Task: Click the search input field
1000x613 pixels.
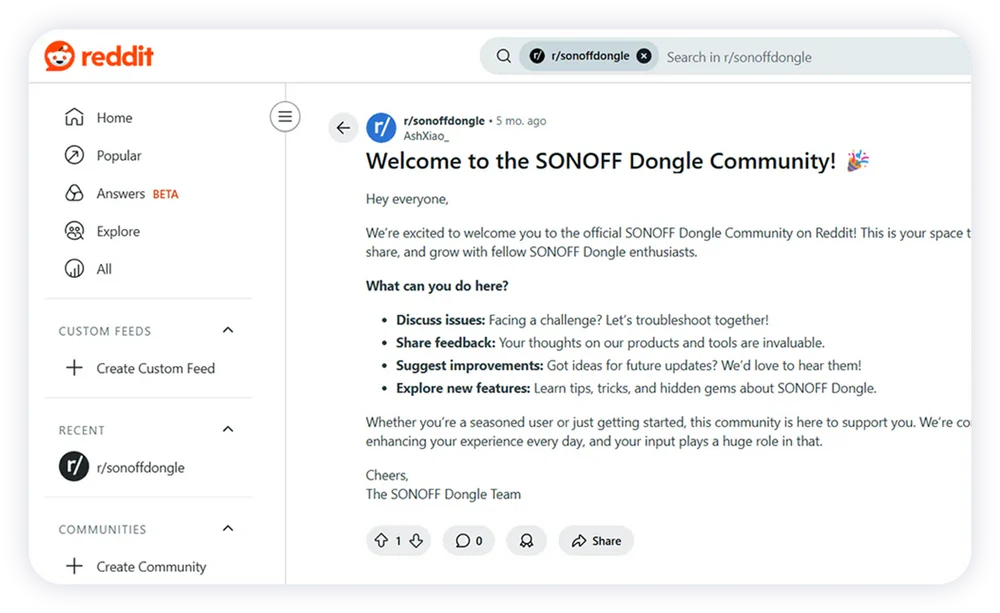Action: coord(800,57)
